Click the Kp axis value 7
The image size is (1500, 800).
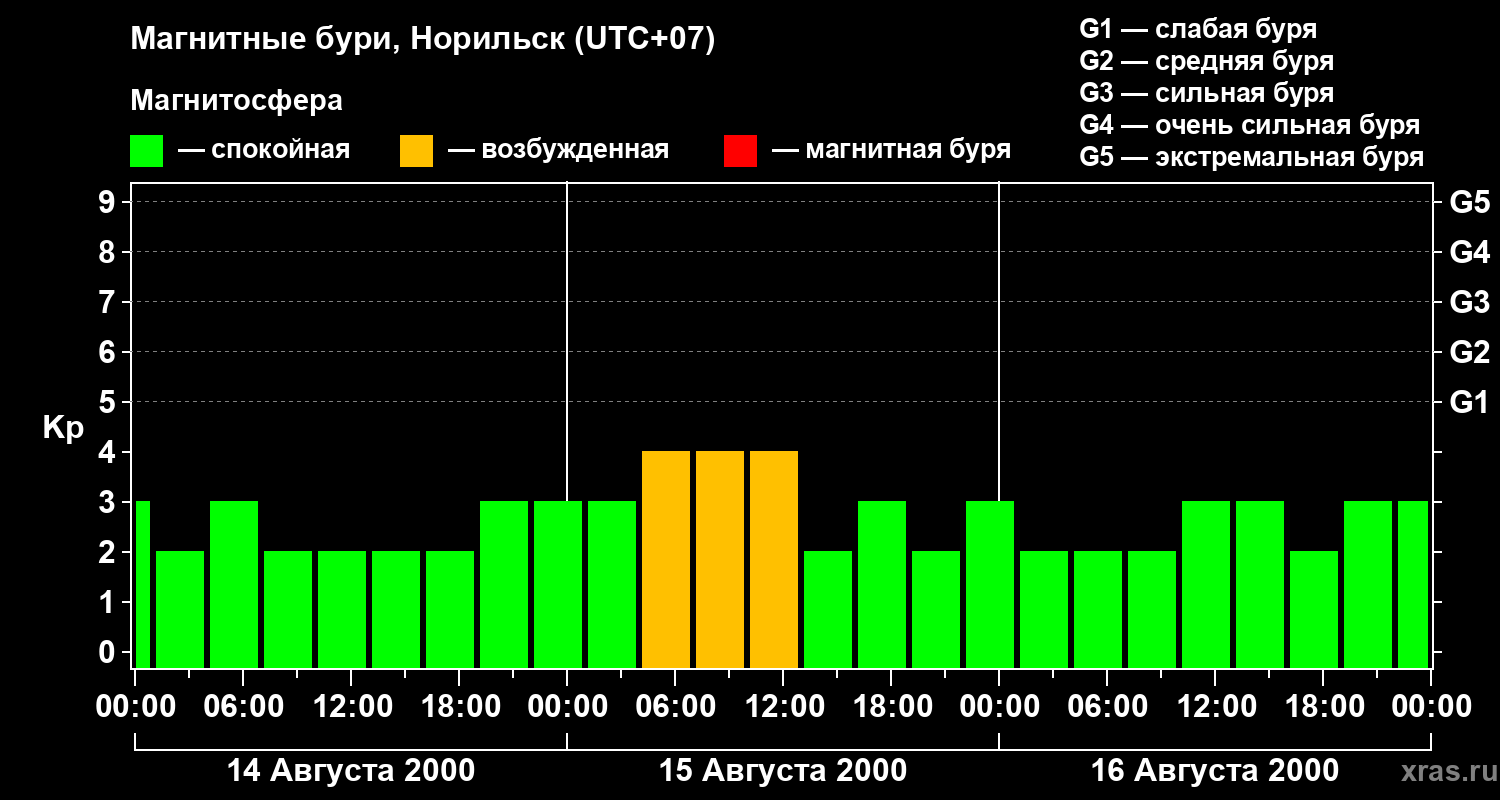click(x=109, y=302)
